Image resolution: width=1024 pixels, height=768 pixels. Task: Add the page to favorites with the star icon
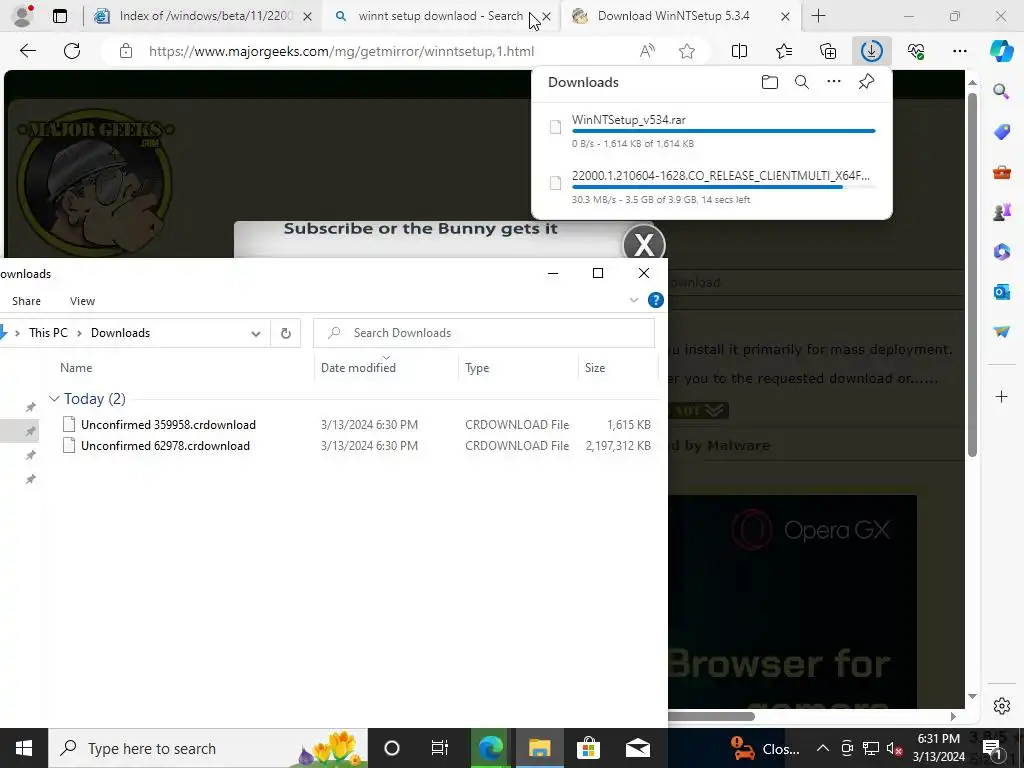(x=686, y=51)
